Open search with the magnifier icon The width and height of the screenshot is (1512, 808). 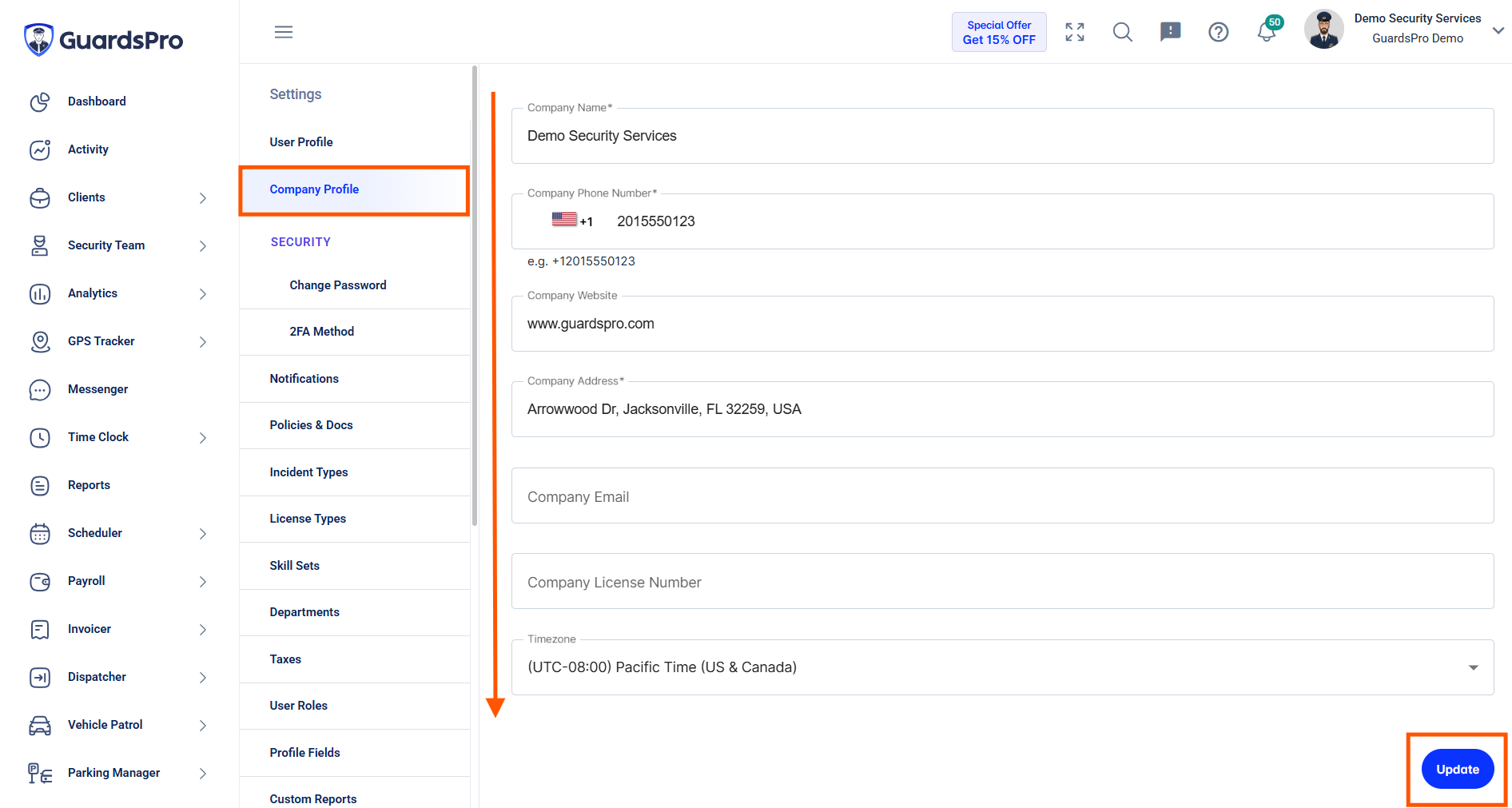(1123, 32)
